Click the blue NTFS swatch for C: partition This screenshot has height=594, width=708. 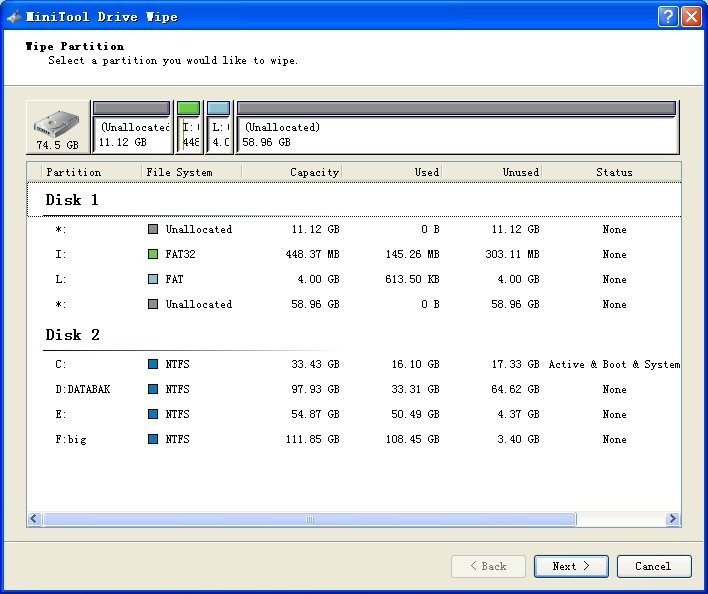[x=153, y=364]
